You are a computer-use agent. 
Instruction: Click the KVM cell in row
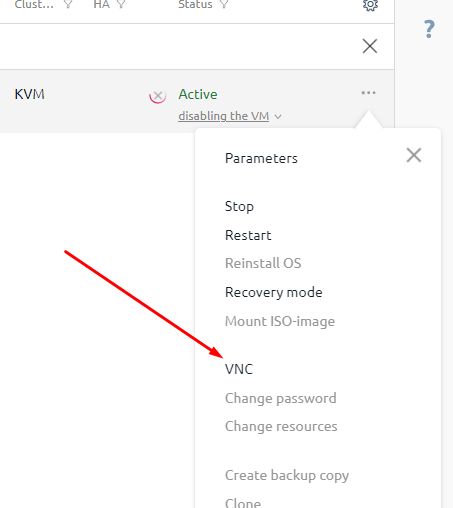[29, 94]
